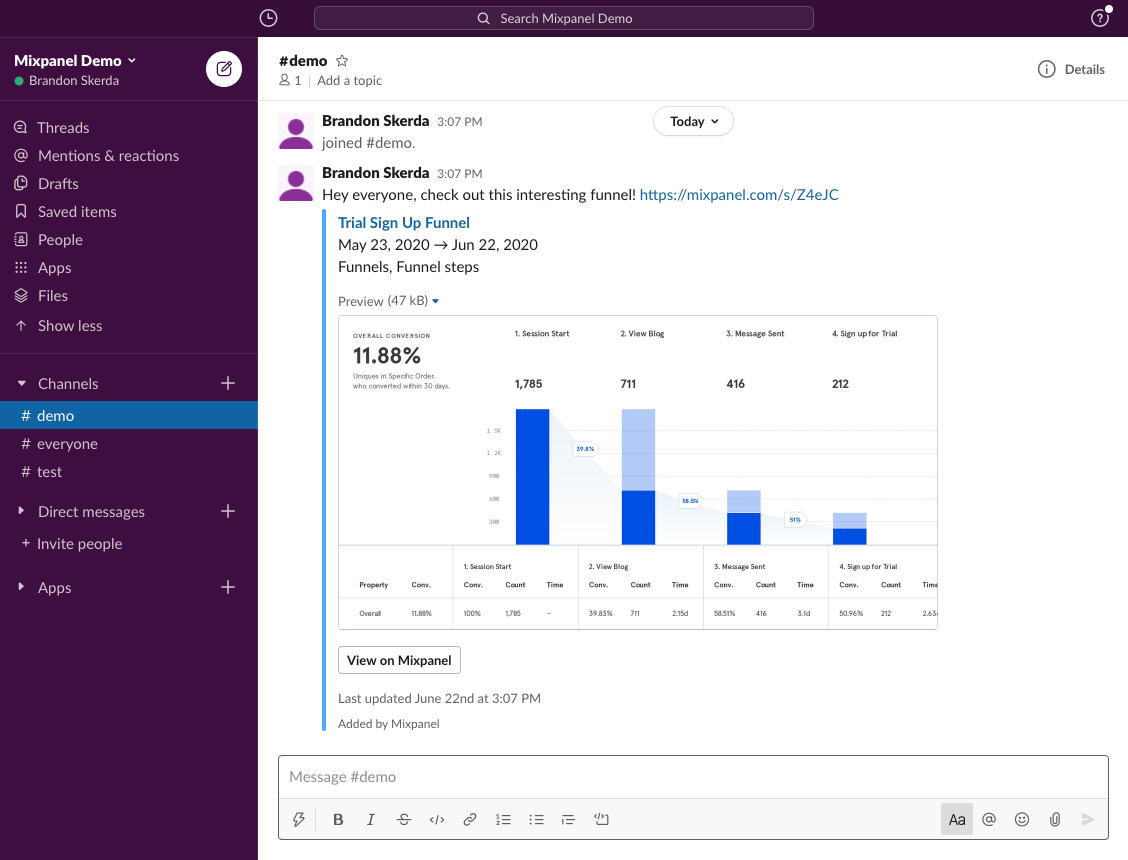This screenshot has height=860, width=1128.
Task: Toggle the formatting bar with the Aa icon
Action: click(x=956, y=819)
